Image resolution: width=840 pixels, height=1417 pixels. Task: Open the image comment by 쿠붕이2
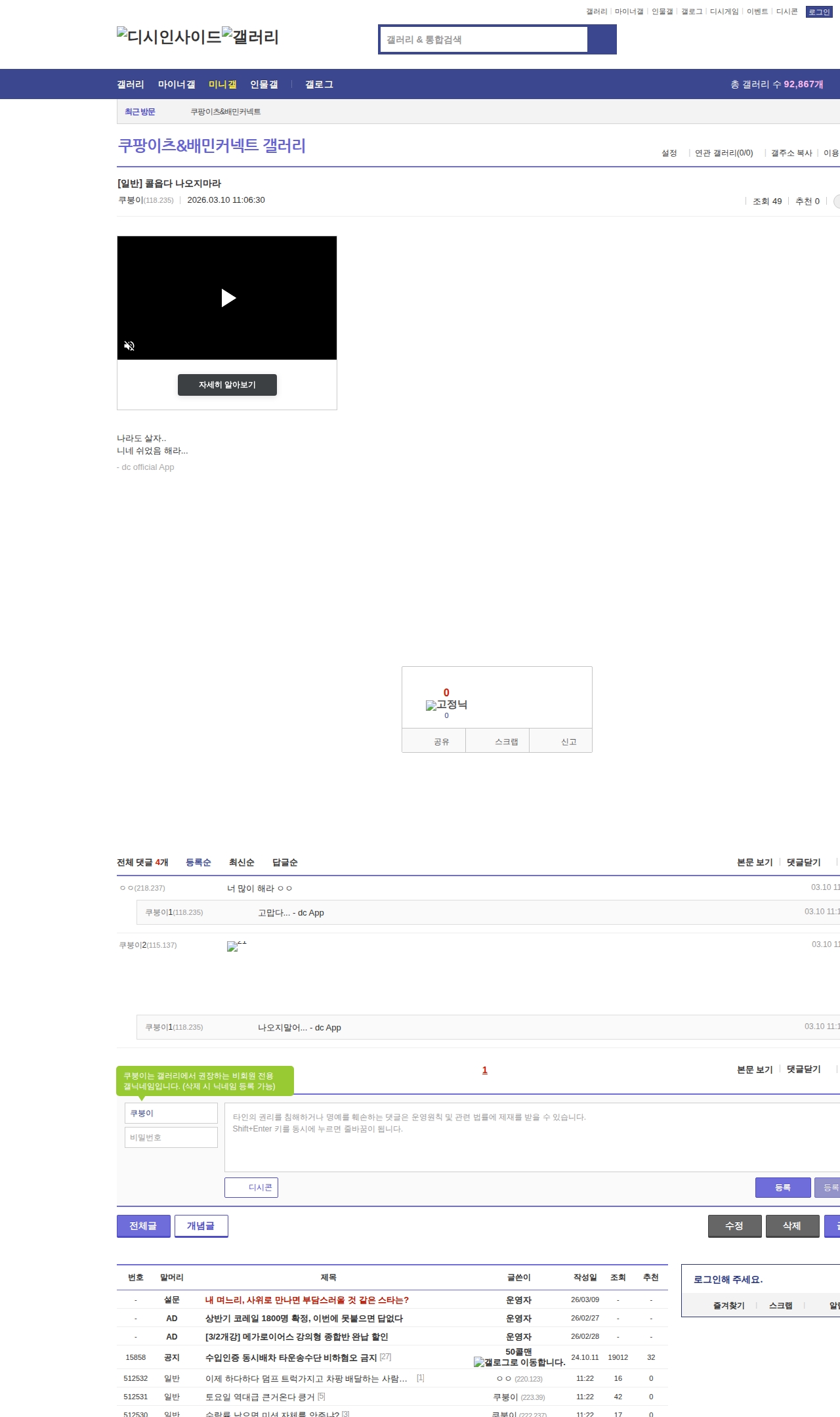237,946
